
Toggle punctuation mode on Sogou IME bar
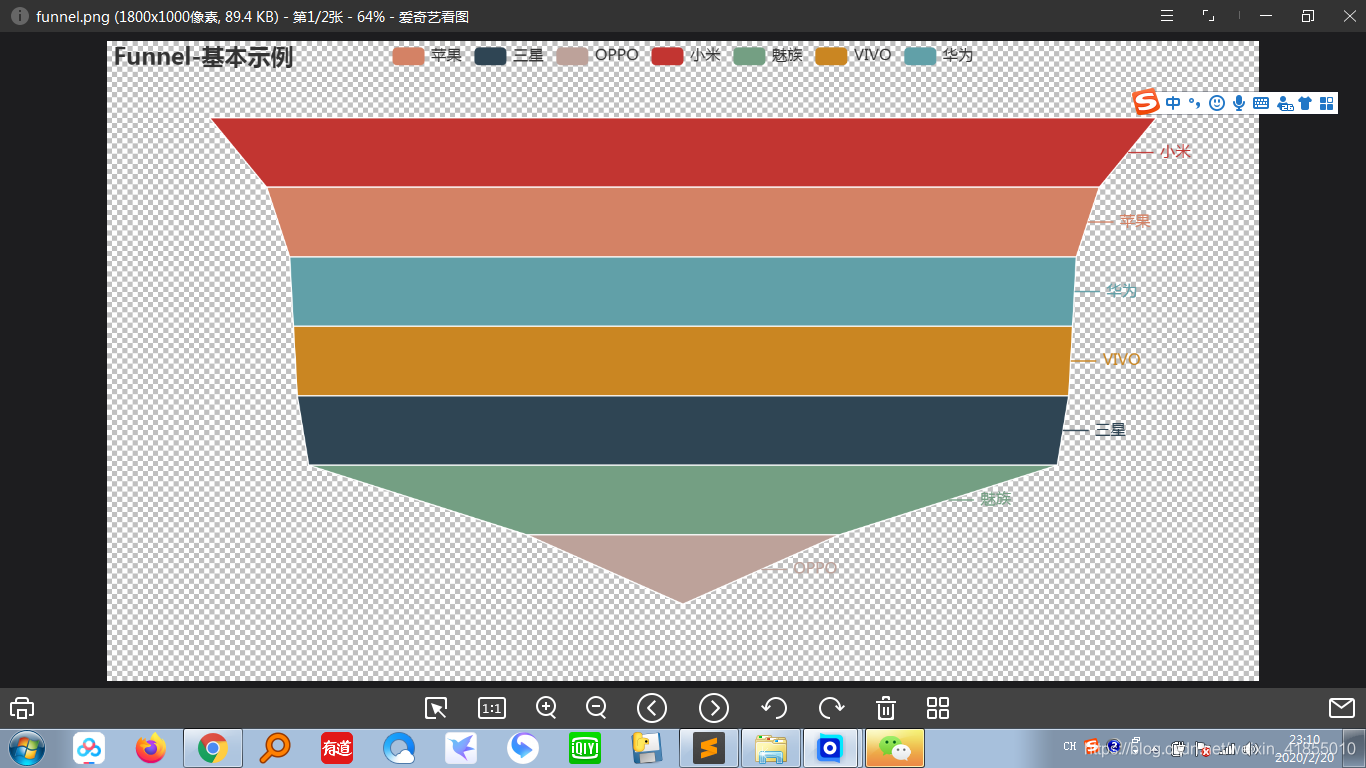click(x=1195, y=103)
